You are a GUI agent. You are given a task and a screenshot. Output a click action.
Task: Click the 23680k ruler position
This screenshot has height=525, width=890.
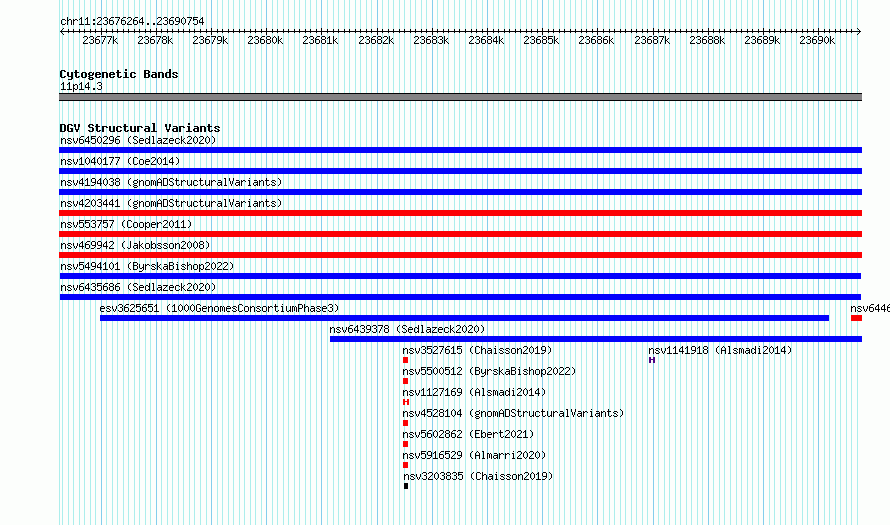(265, 40)
